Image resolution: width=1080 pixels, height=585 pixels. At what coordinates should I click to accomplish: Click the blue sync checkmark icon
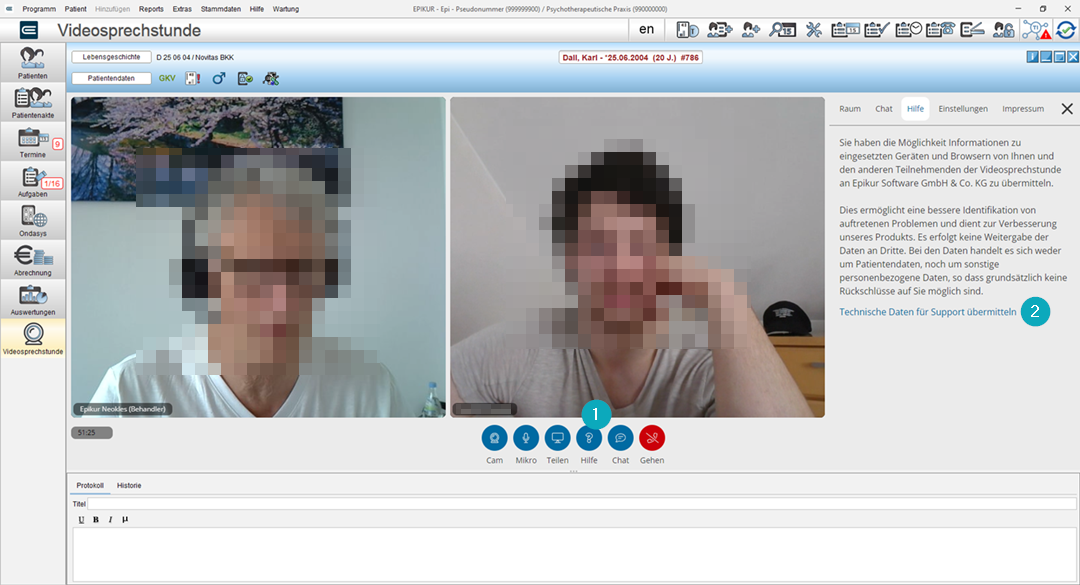point(1066,30)
